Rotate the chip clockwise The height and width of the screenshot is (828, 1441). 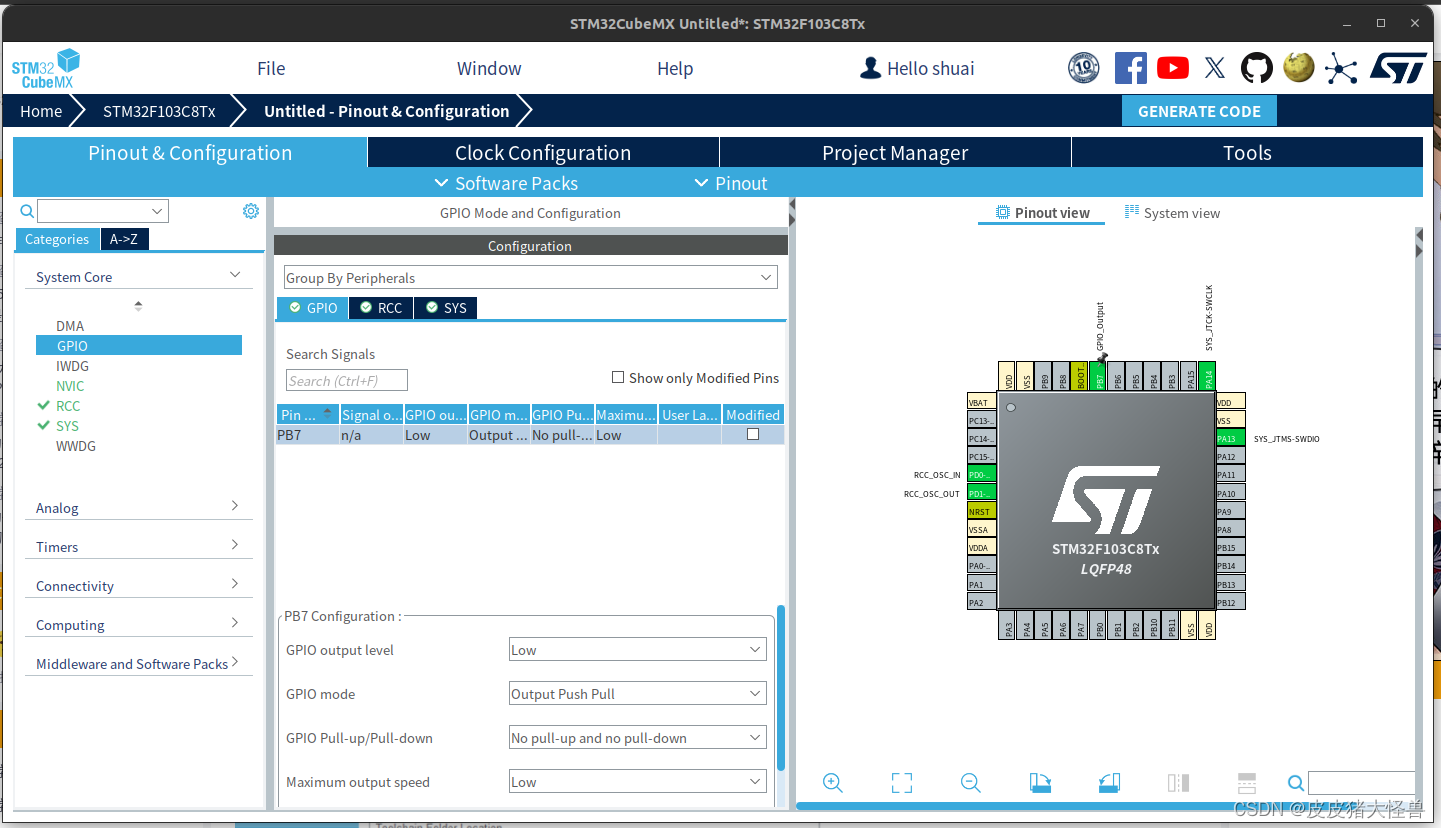(1040, 783)
